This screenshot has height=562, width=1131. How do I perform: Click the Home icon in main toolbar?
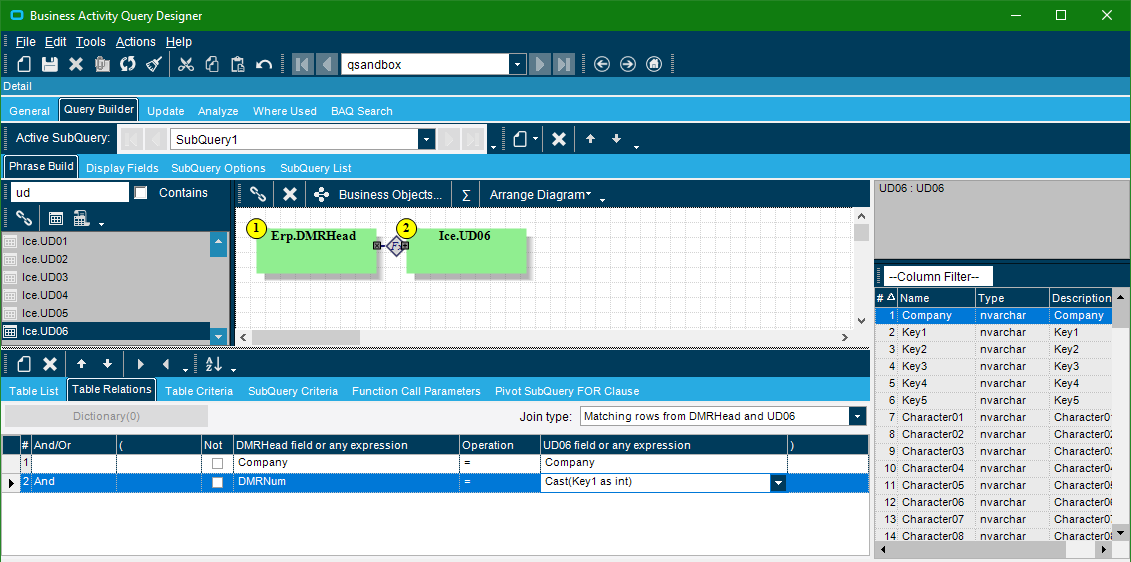[653, 64]
